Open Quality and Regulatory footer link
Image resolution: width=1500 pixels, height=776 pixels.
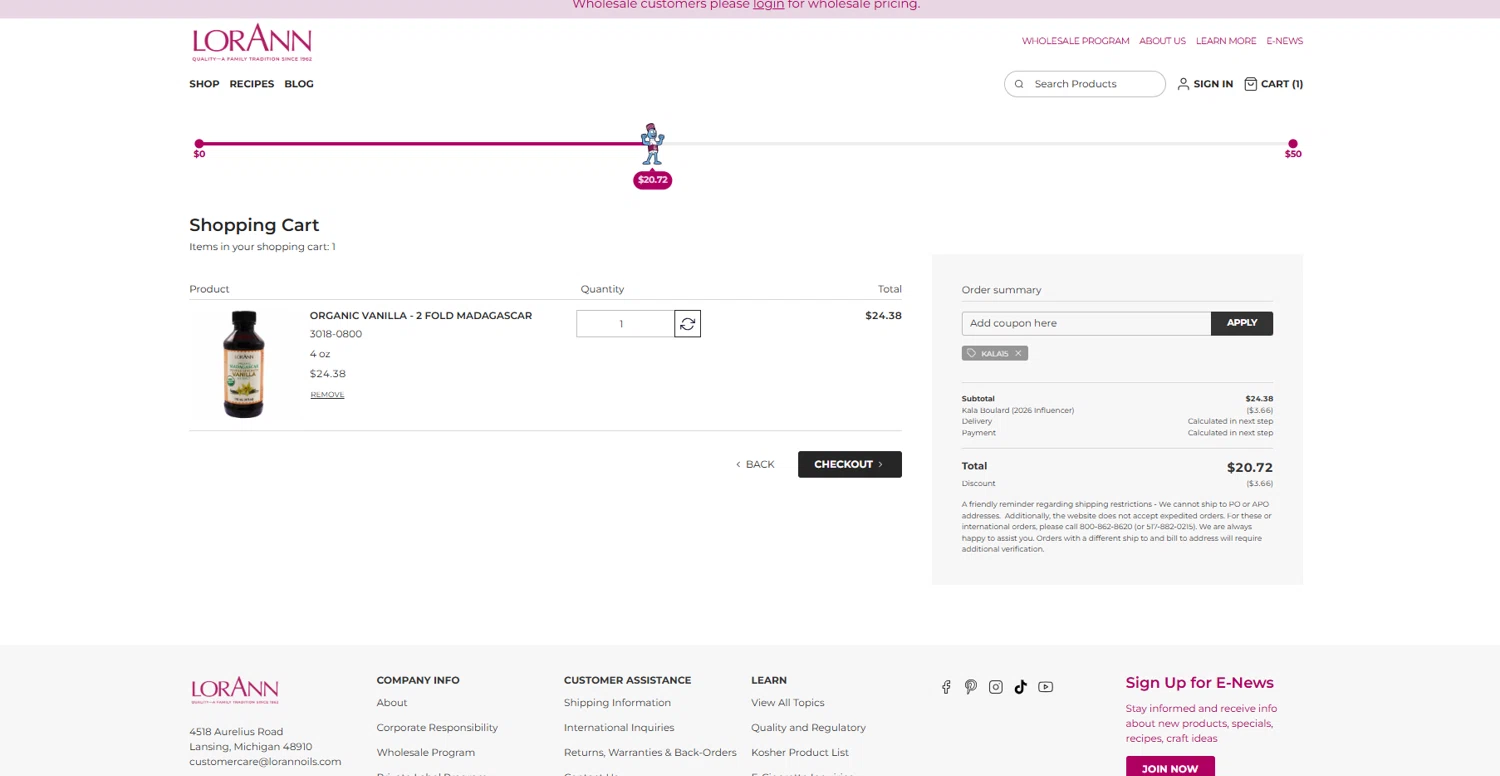[808, 728]
